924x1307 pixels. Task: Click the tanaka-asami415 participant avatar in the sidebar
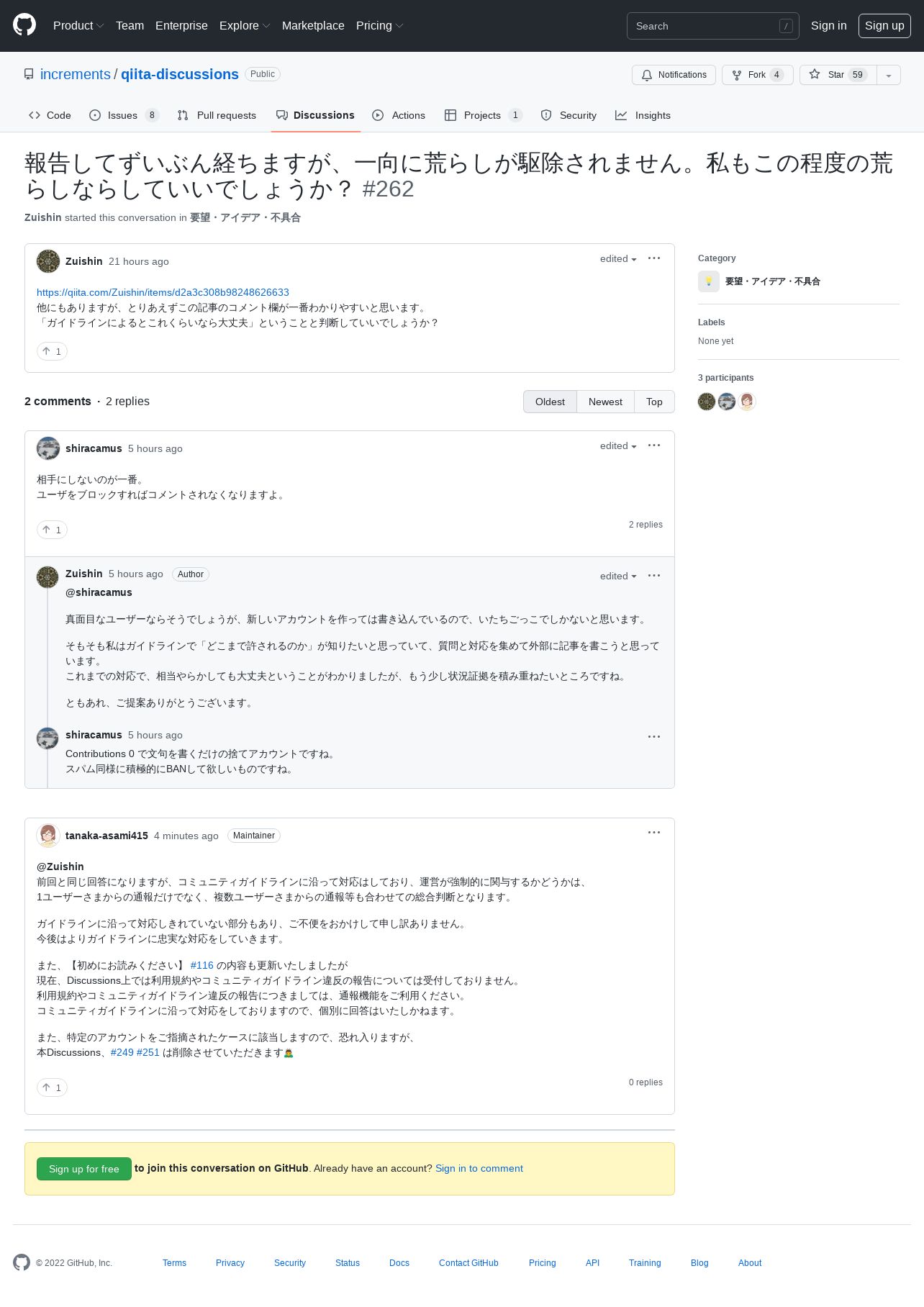tap(747, 402)
